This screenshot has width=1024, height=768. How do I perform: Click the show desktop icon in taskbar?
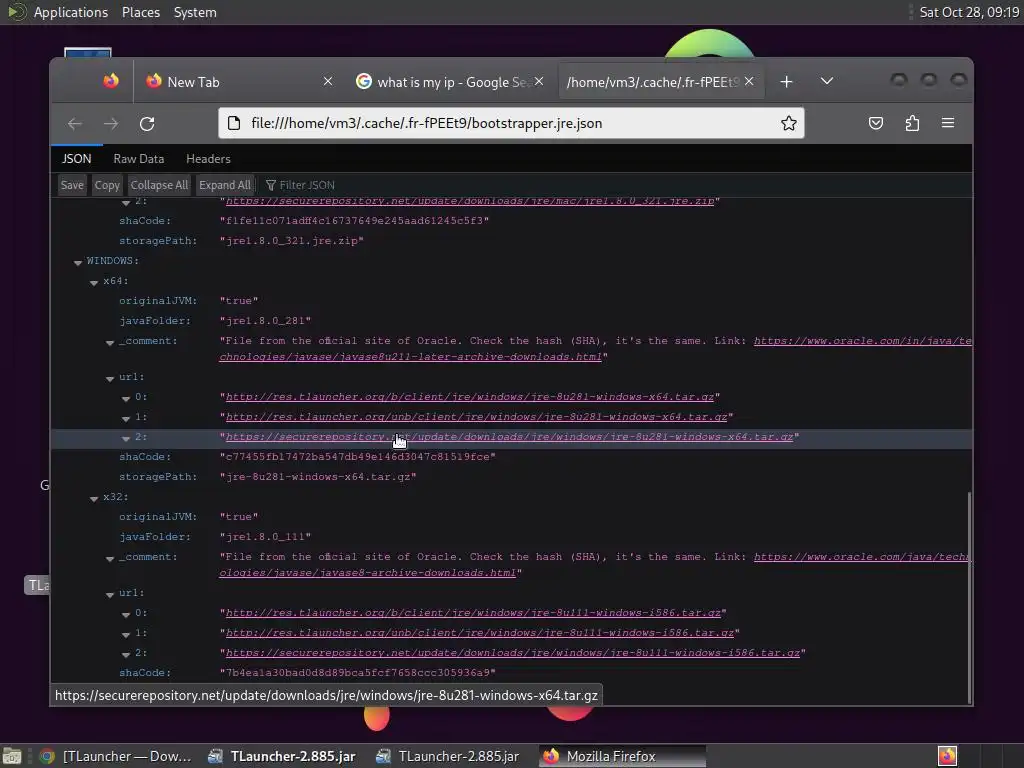12,756
